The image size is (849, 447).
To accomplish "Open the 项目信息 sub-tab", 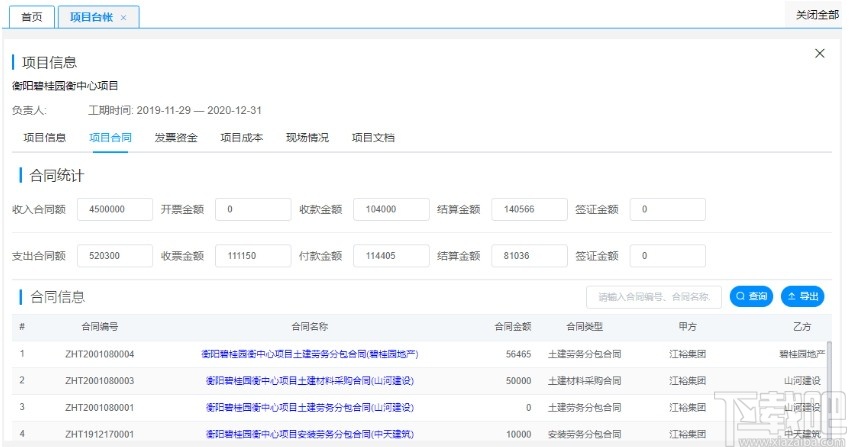I will coord(44,137).
